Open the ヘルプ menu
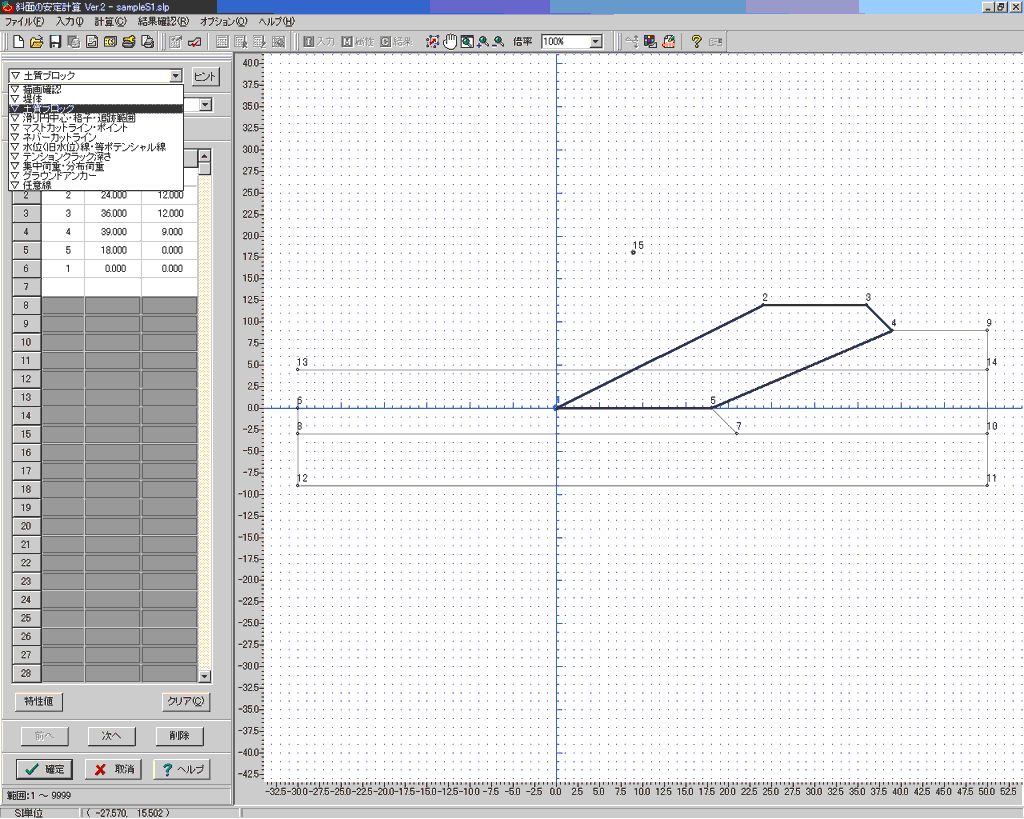Viewport: 1024px width, 819px height. 276,22
